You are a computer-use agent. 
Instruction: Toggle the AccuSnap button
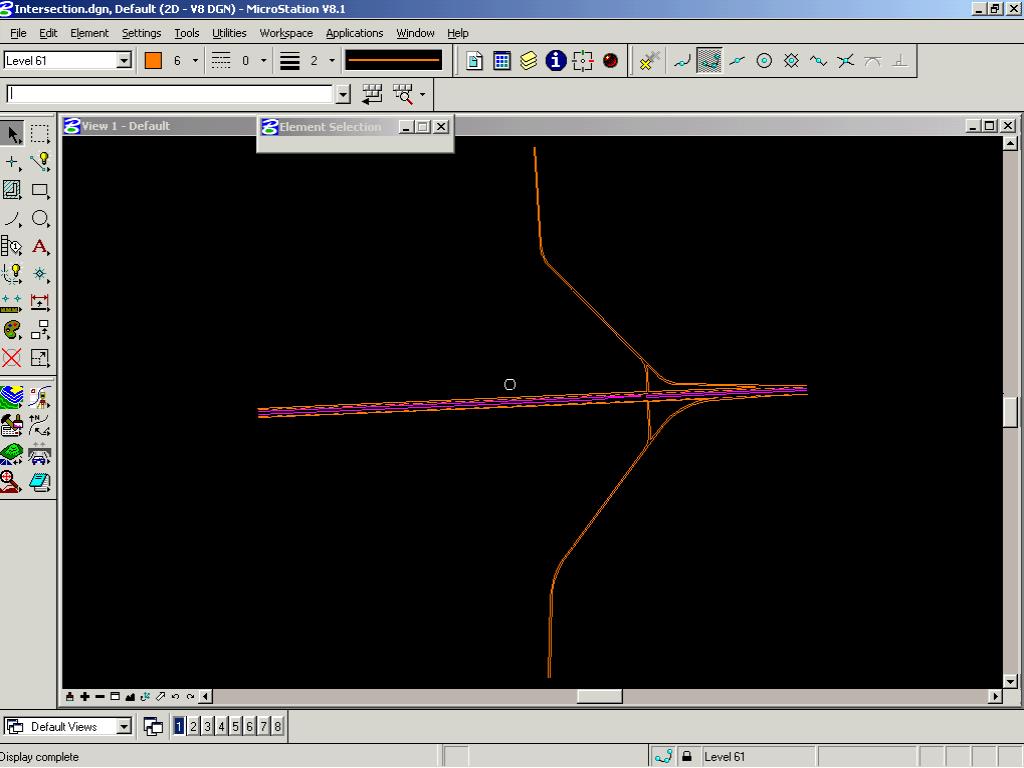pyautogui.click(x=648, y=61)
